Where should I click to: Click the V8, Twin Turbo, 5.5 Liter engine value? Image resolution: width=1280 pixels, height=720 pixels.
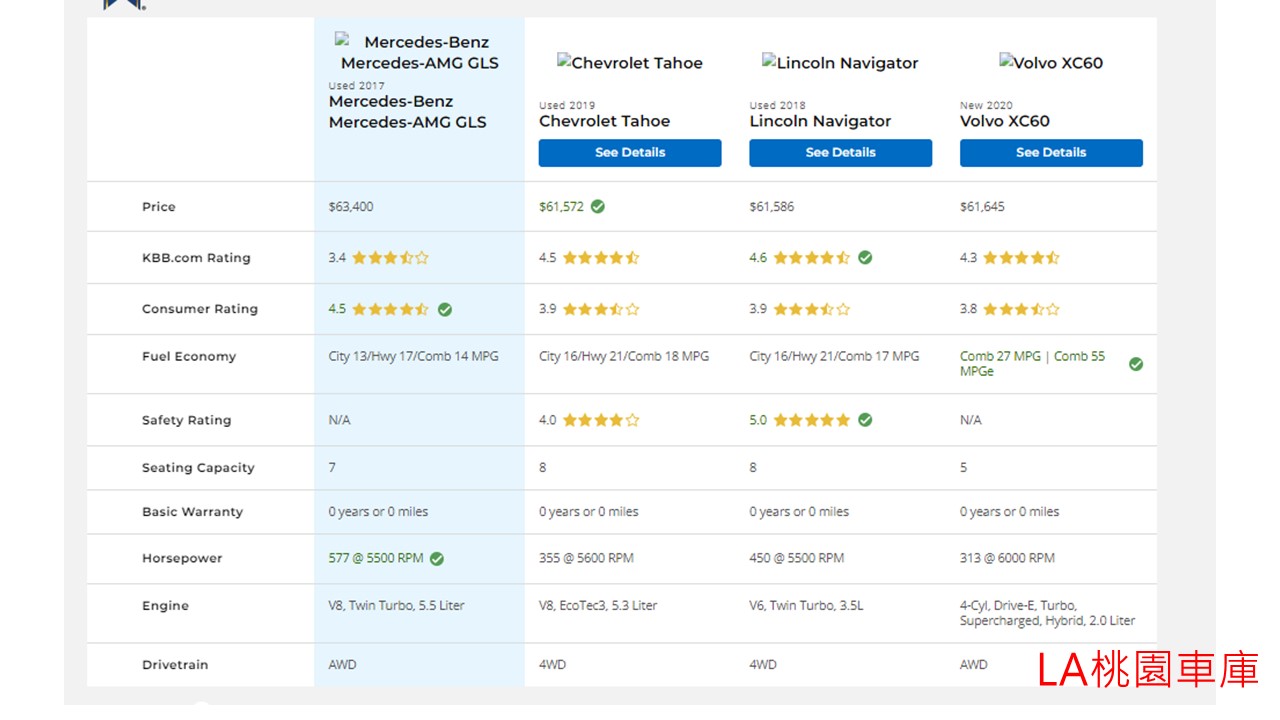tap(396, 606)
